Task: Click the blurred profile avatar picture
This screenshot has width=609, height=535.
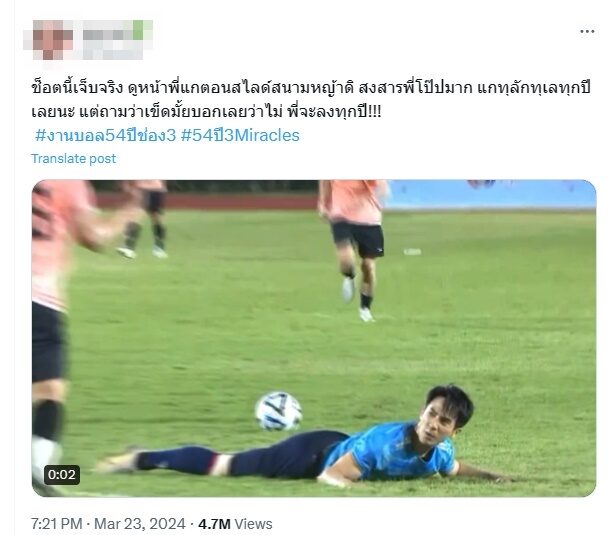Action: (52, 40)
